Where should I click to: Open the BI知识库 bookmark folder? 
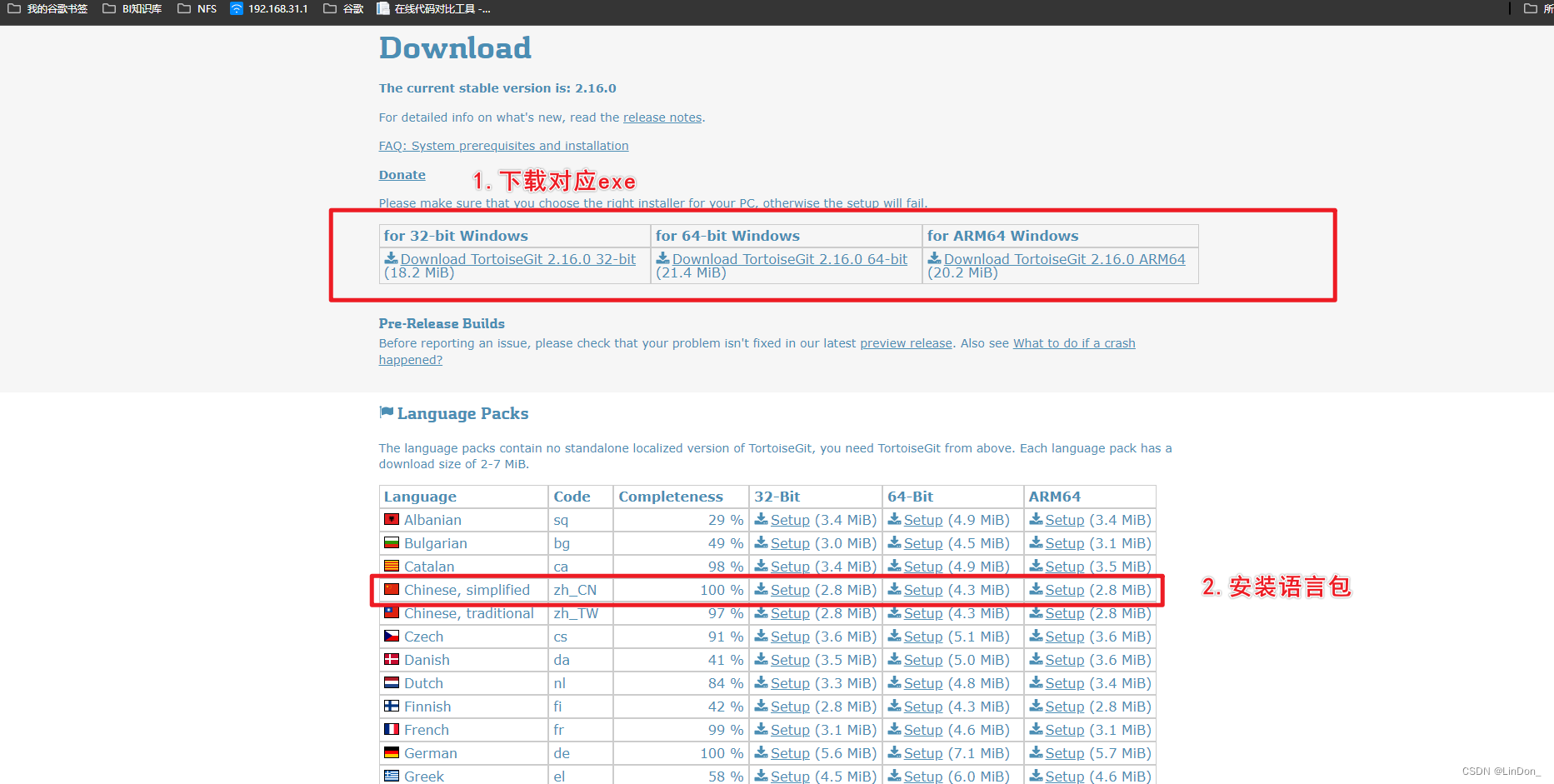pos(132,9)
